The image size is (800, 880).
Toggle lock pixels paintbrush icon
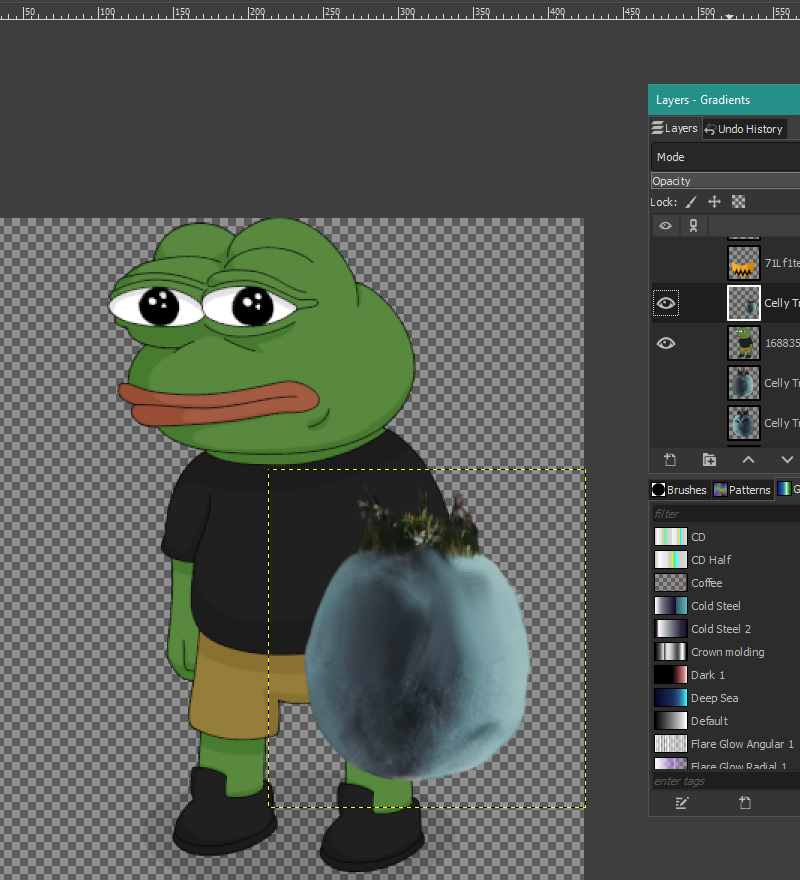point(691,202)
